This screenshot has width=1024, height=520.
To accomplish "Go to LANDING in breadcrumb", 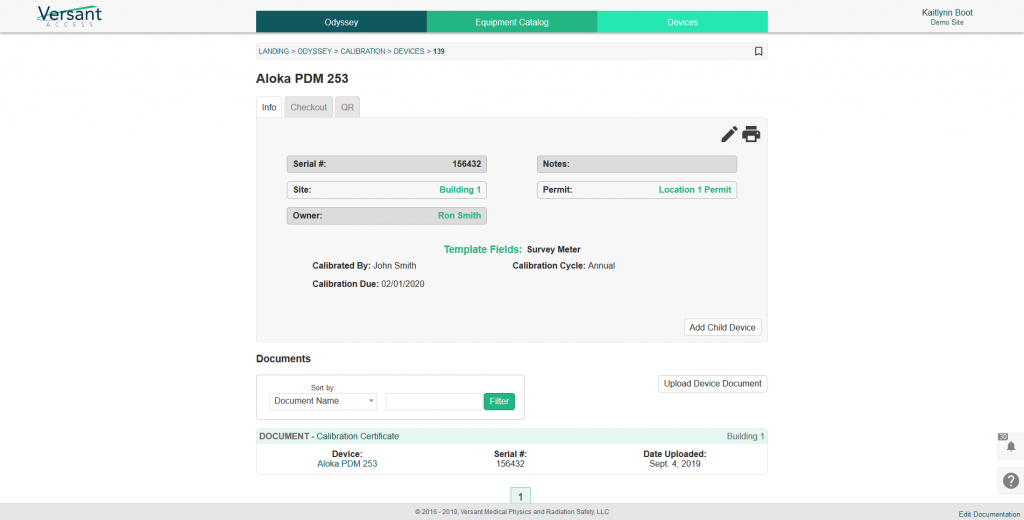I will (274, 51).
